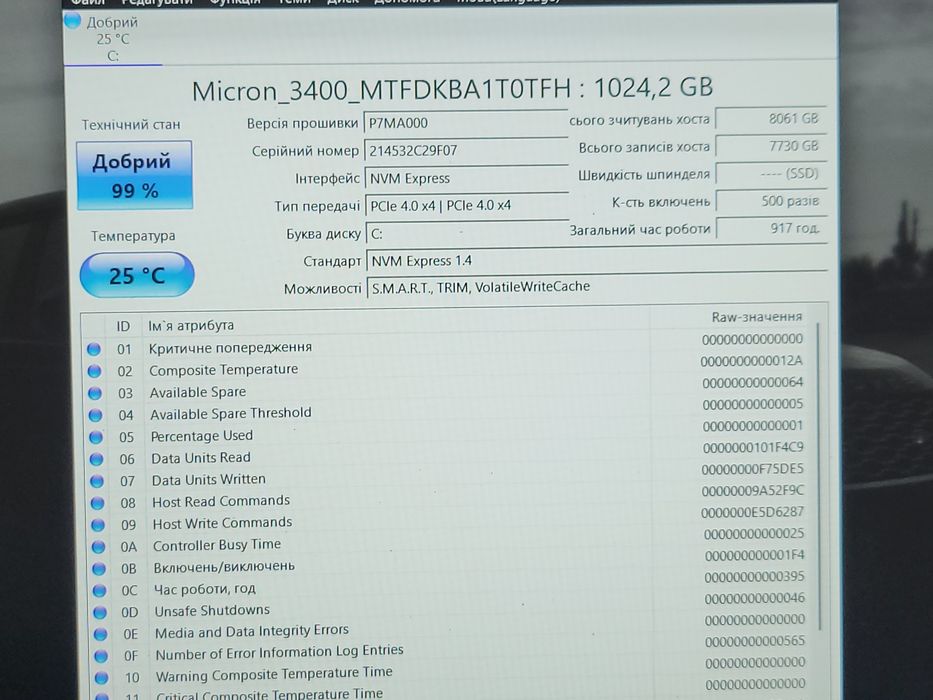Click the raw value 0000000E5D6287
The height and width of the screenshot is (700, 933).
click(753, 512)
